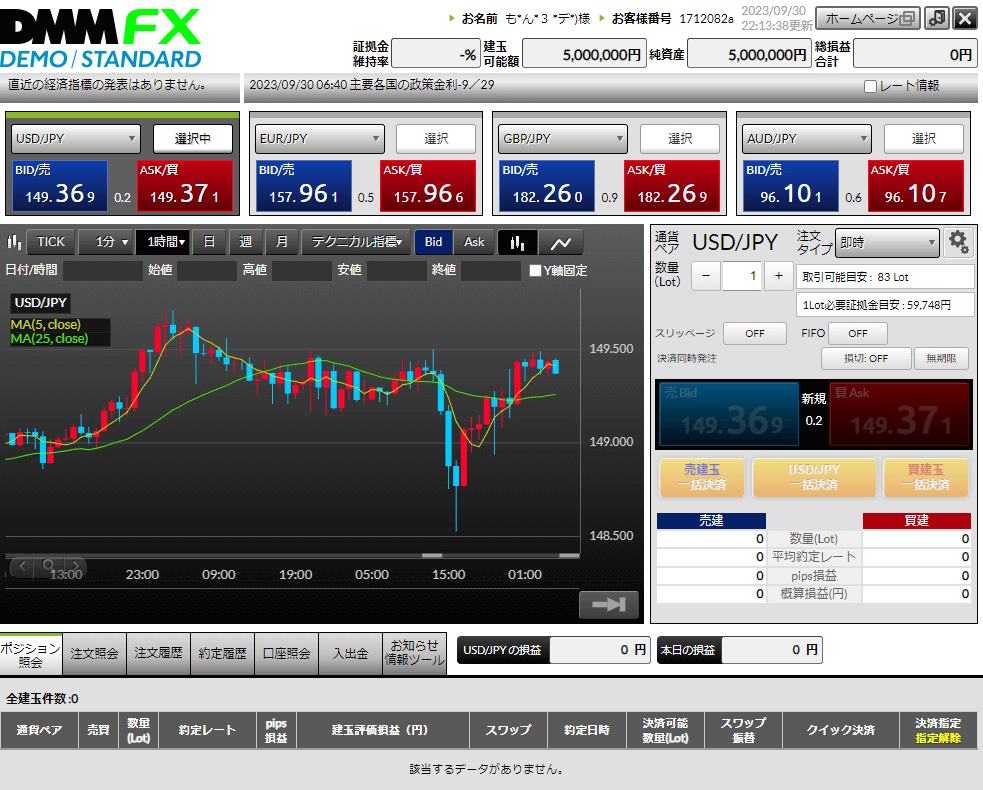Toggle the FIFO OFF switch

coord(858,333)
